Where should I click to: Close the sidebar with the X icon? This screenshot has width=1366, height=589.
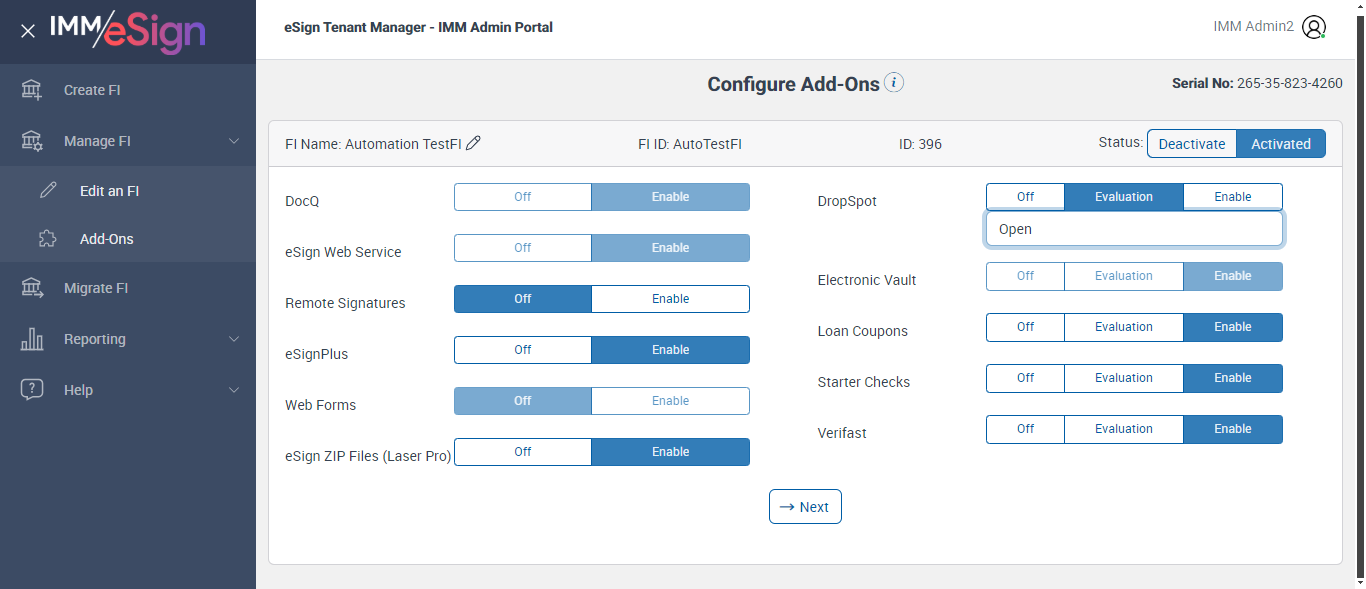tap(28, 31)
